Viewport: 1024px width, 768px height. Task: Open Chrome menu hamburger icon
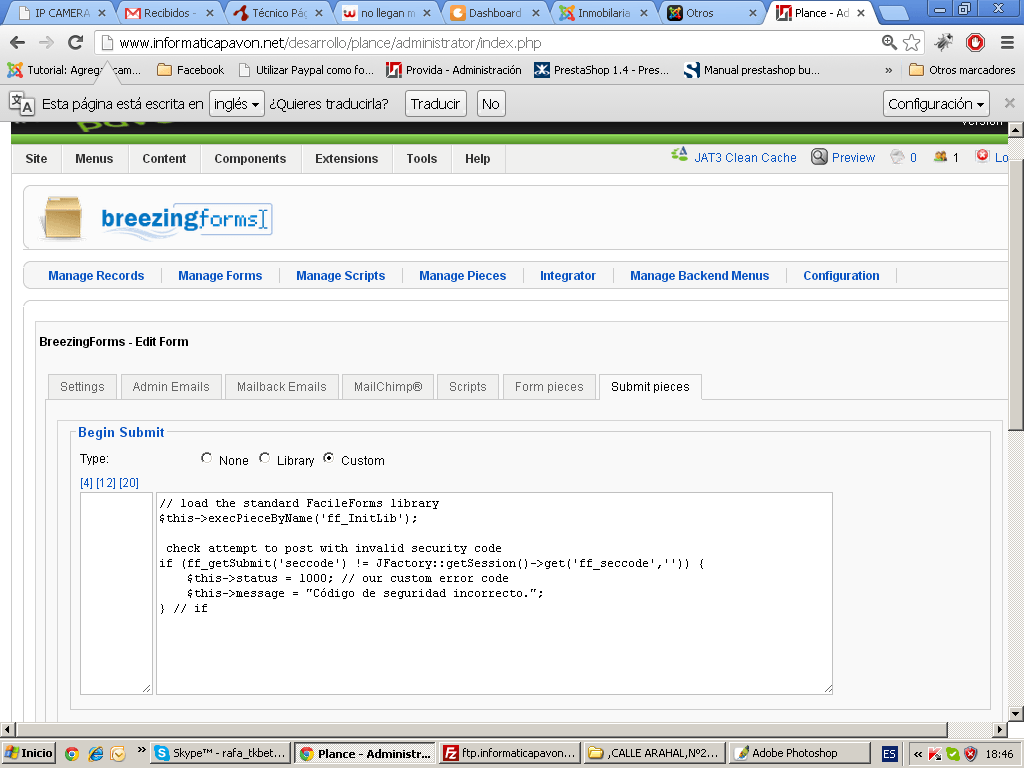tap(1007, 43)
